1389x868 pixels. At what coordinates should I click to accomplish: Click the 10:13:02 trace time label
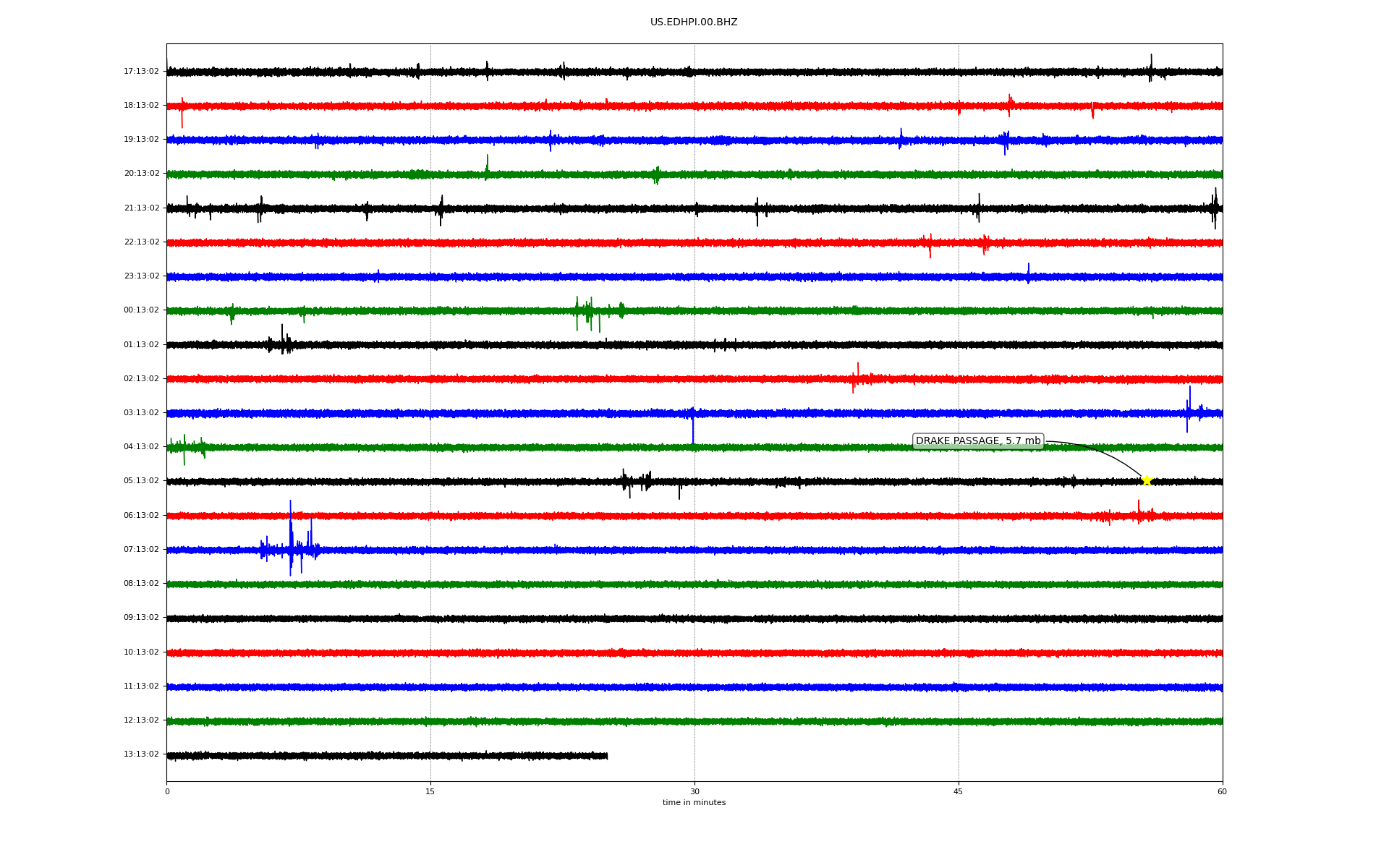pyautogui.click(x=141, y=652)
